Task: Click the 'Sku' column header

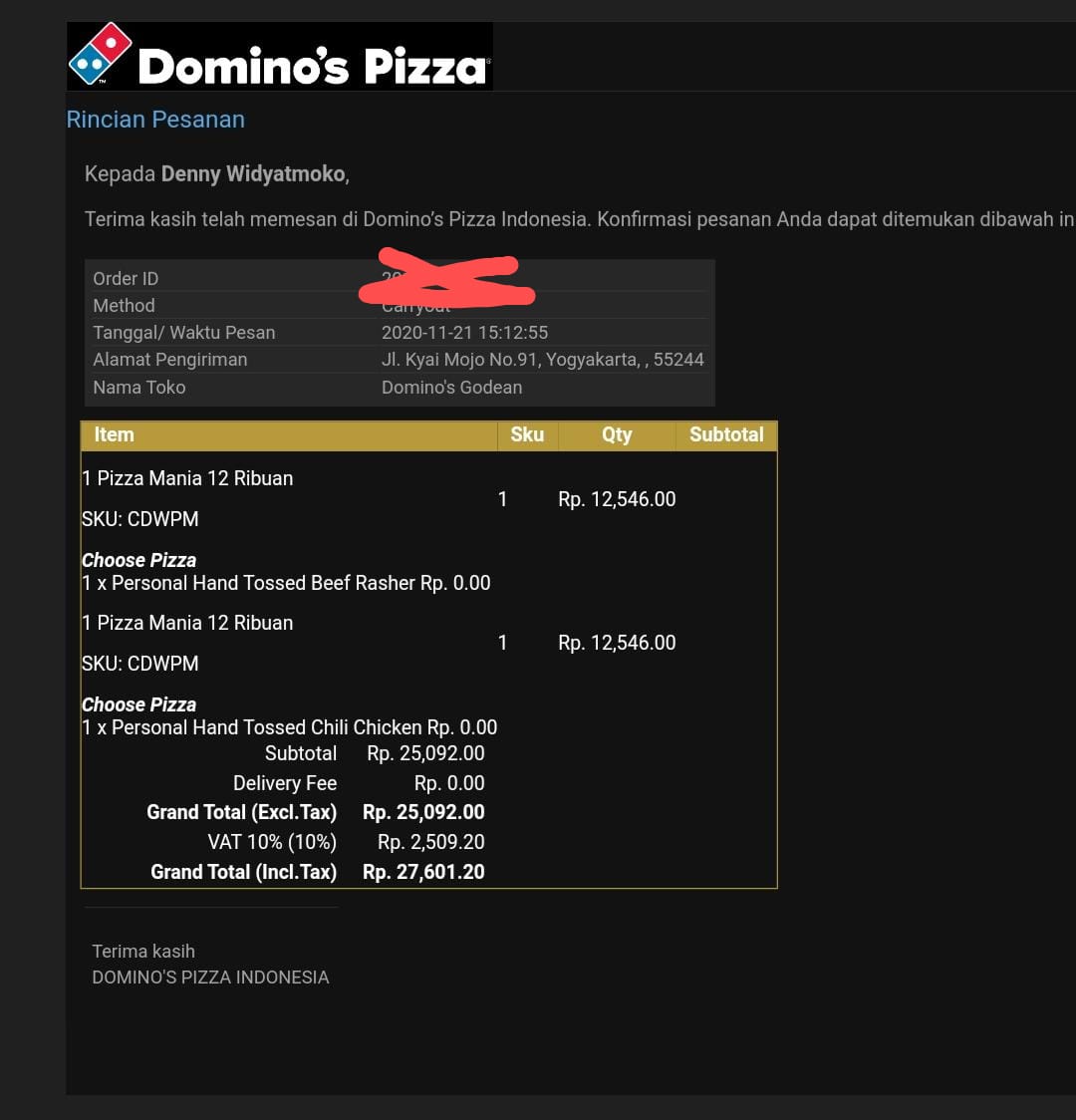Action: pyautogui.click(x=528, y=435)
